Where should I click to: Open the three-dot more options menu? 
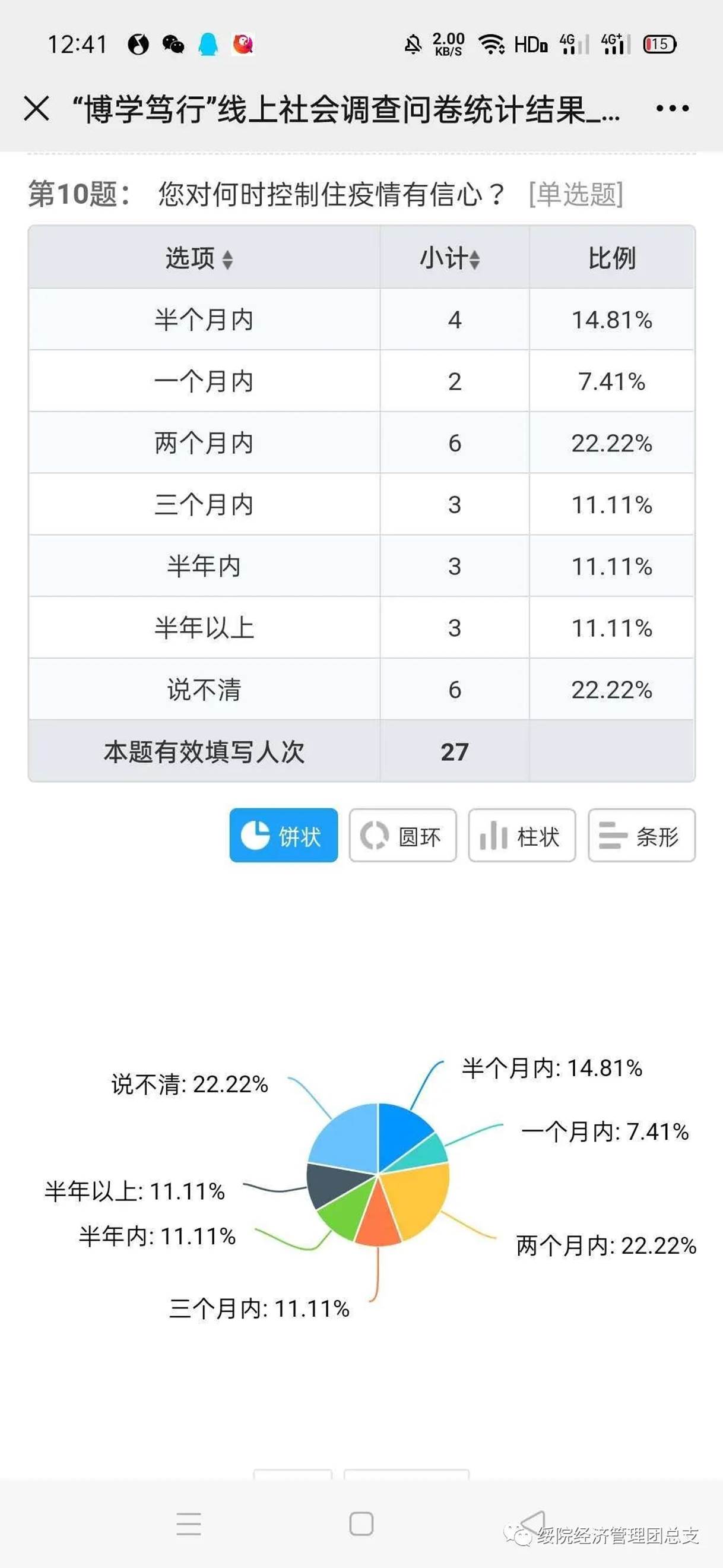coord(672,109)
